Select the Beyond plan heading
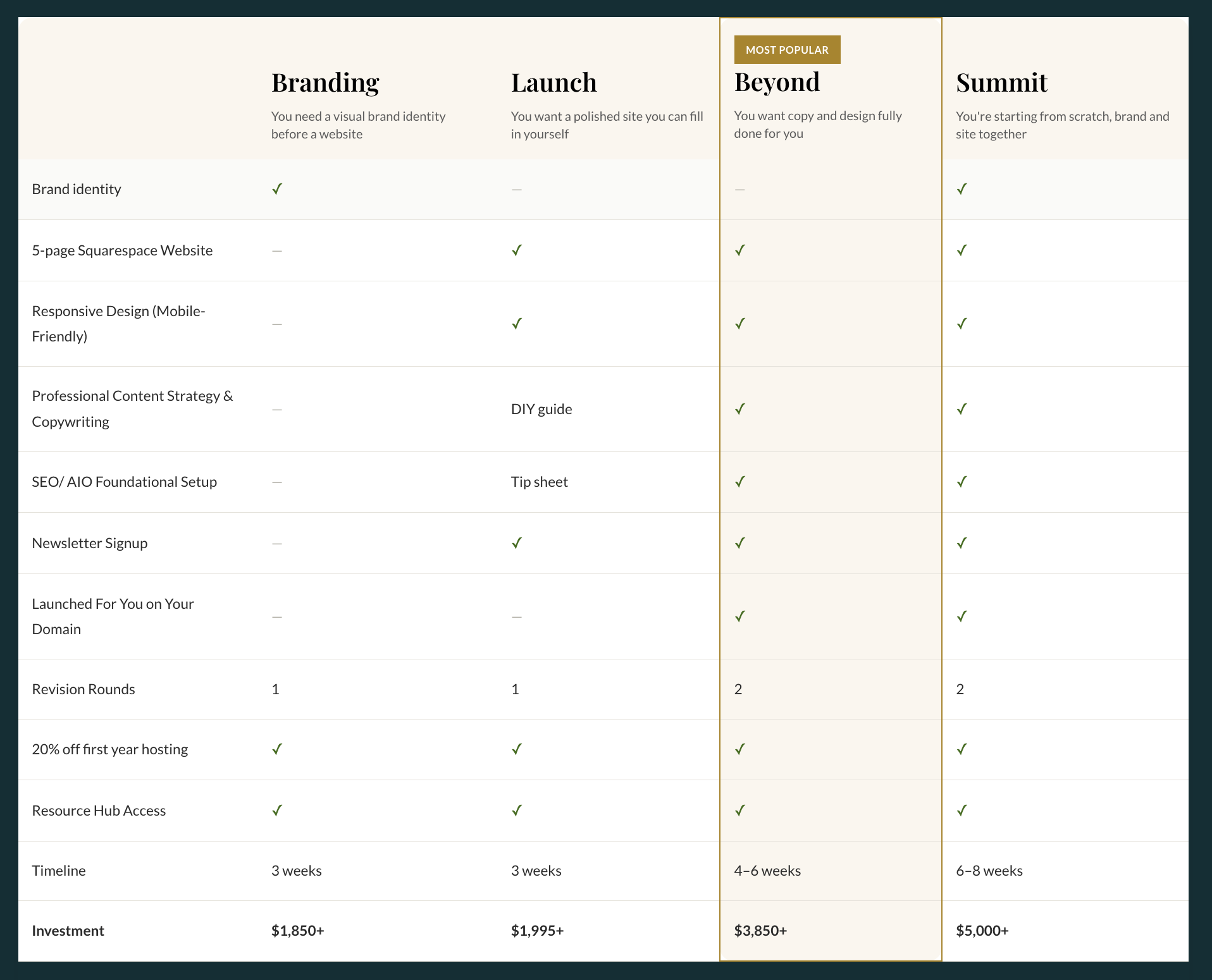The width and height of the screenshot is (1212, 980). pyautogui.click(x=777, y=82)
